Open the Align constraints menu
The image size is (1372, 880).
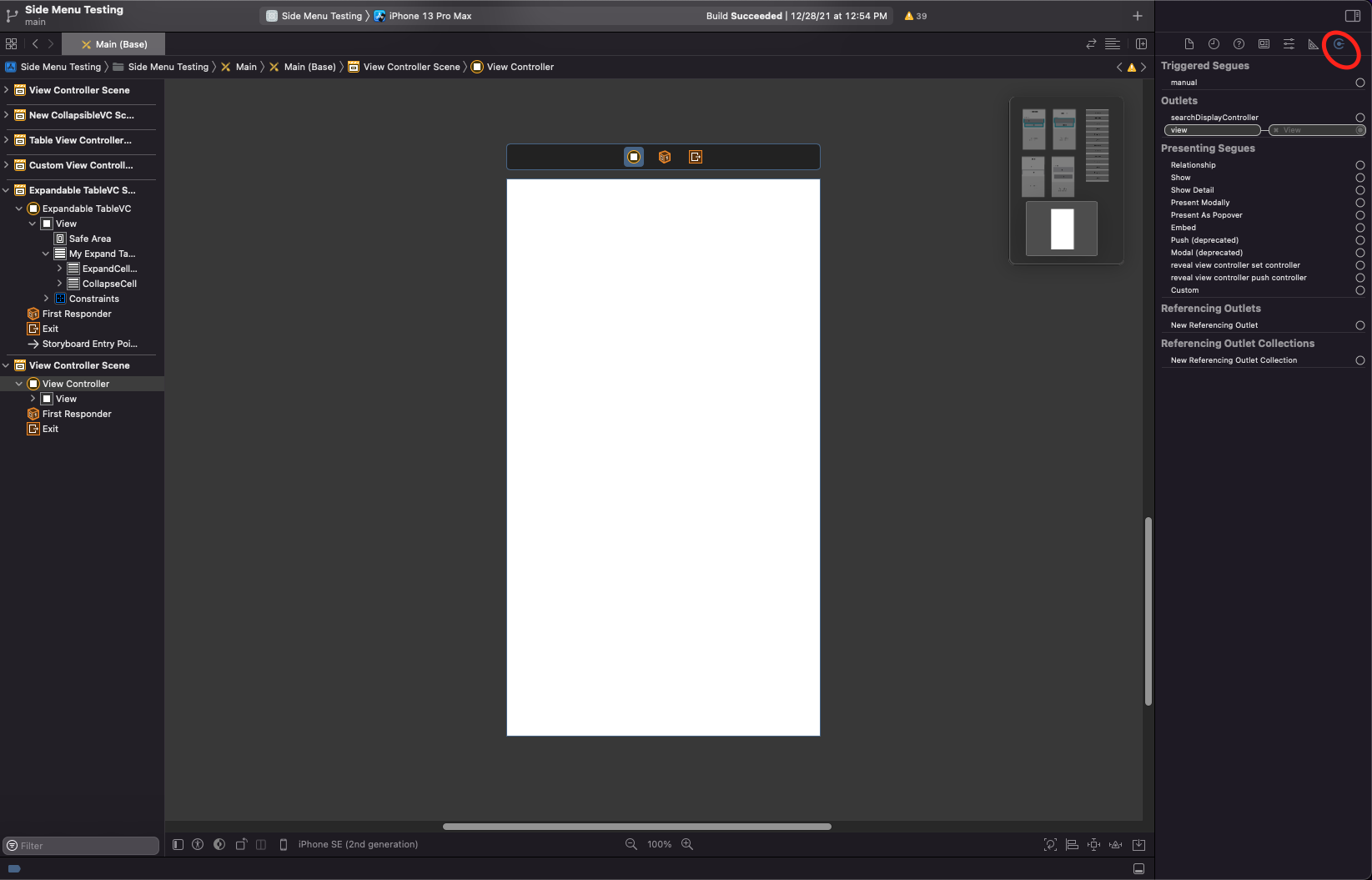tap(1073, 845)
